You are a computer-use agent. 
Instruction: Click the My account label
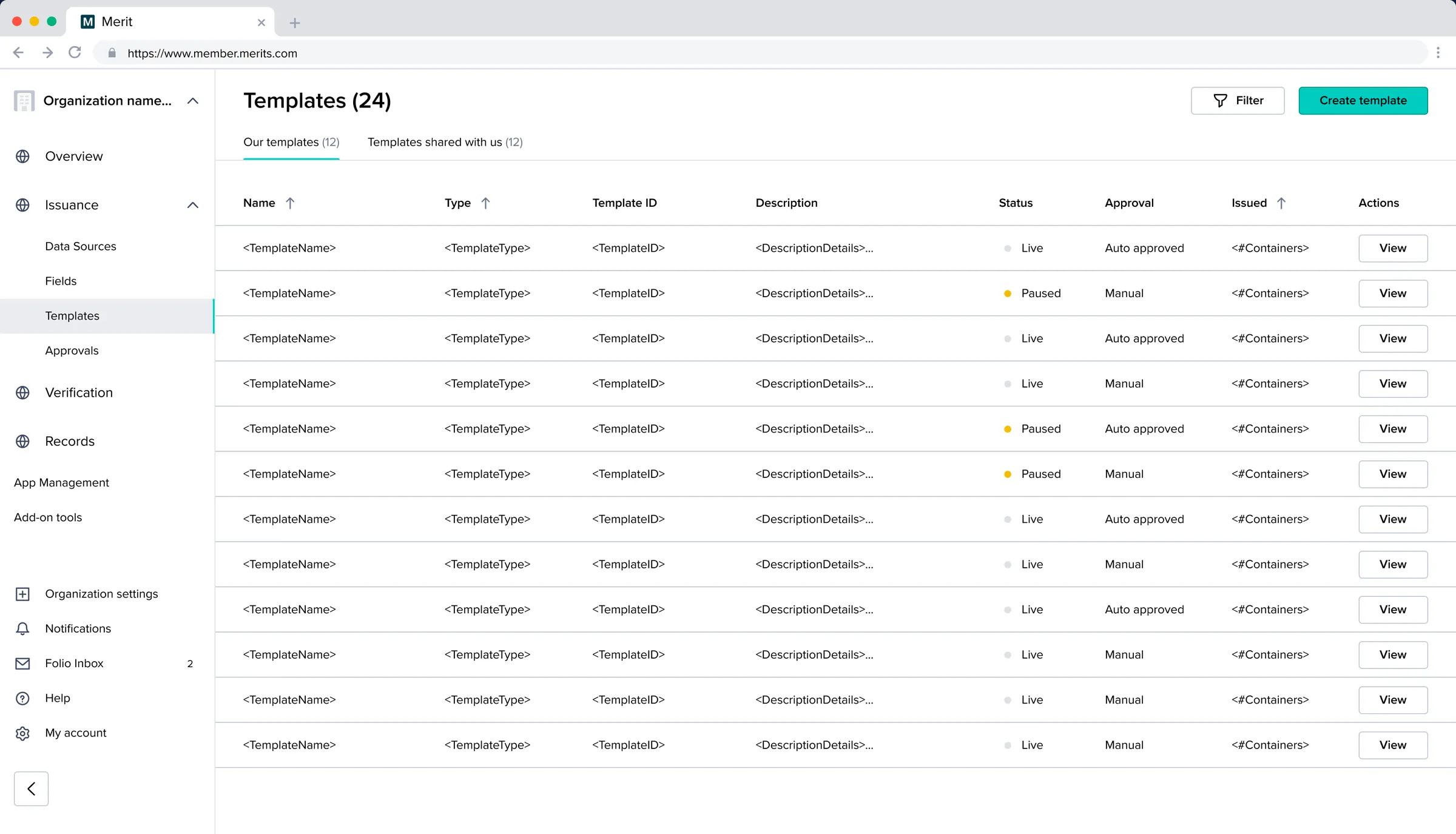click(x=76, y=733)
